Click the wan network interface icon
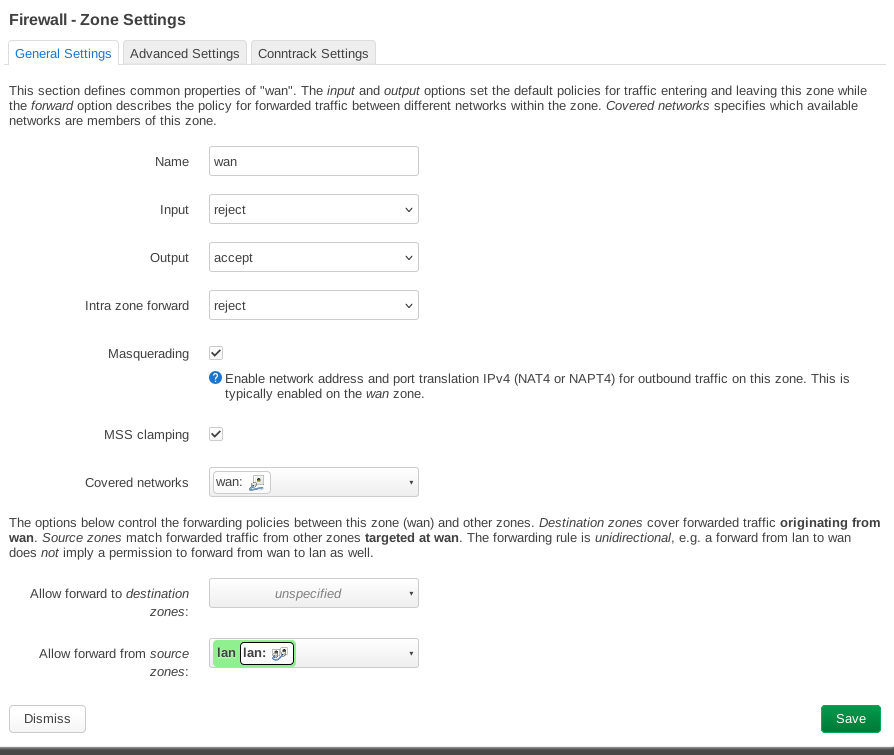The width and height of the screenshot is (894, 755). coord(257,482)
